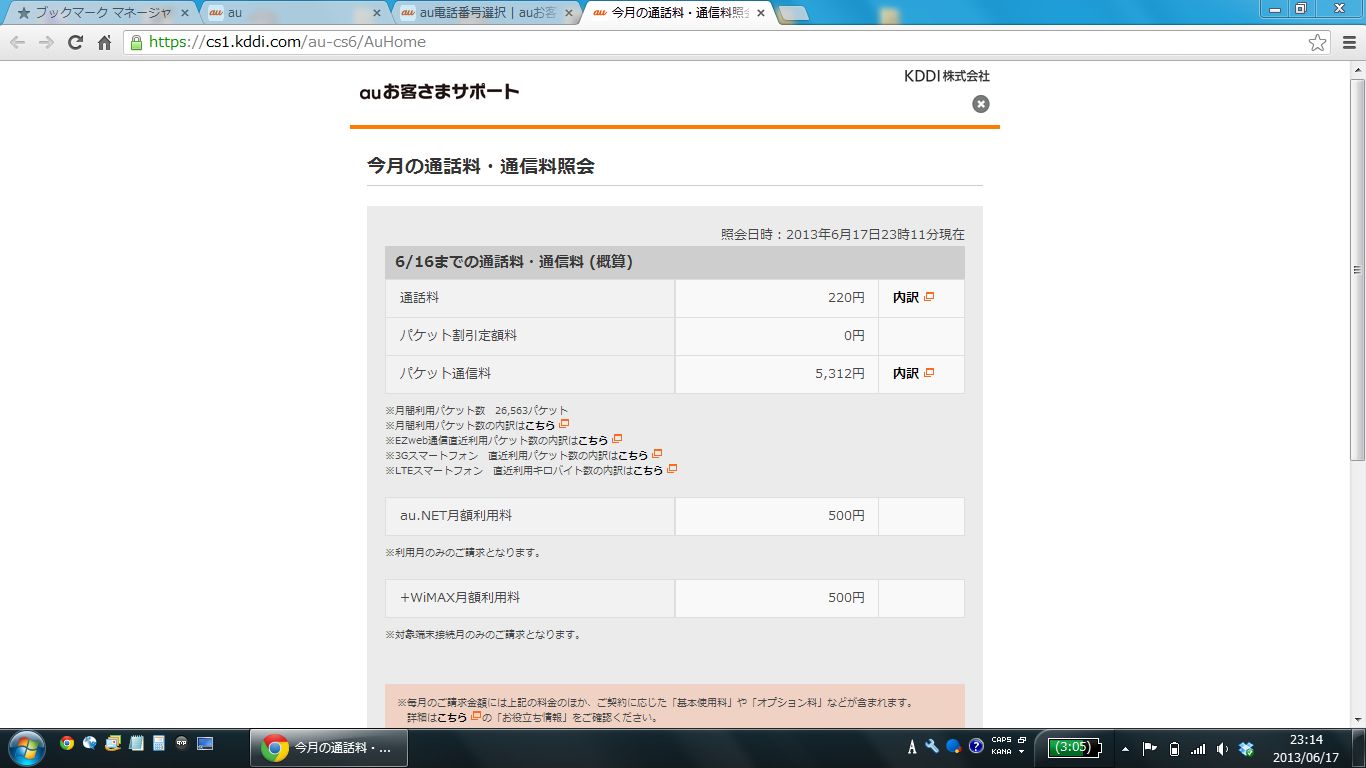This screenshot has height=768, width=1366.
Task: Open the IME input mode 'A' indicator
Action: pyautogui.click(x=912, y=747)
